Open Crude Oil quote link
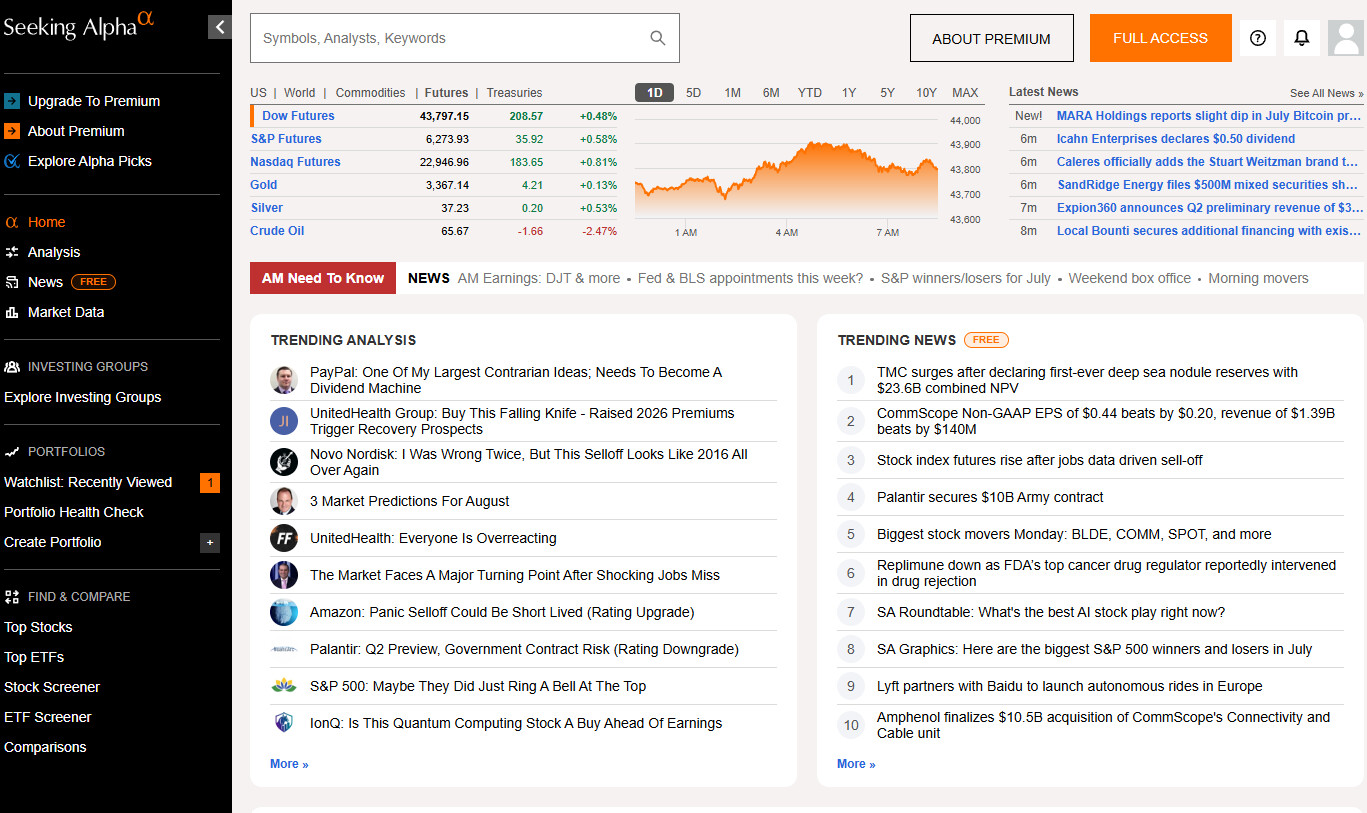This screenshot has height=813, width=1367. tap(277, 231)
